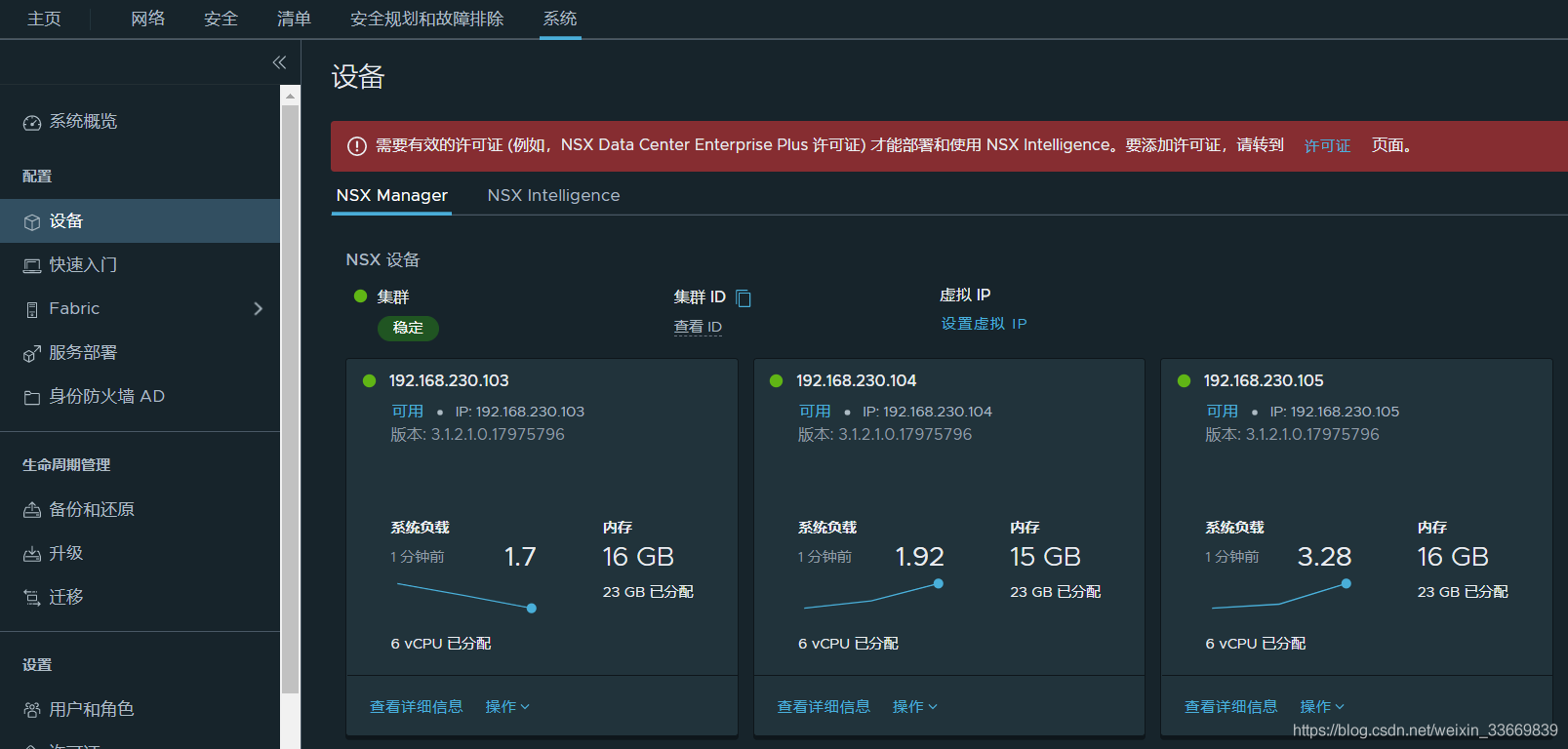Click the 系统概览 dashboard icon
The height and width of the screenshot is (749, 1568).
pyautogui.click(x=32, y=122)
